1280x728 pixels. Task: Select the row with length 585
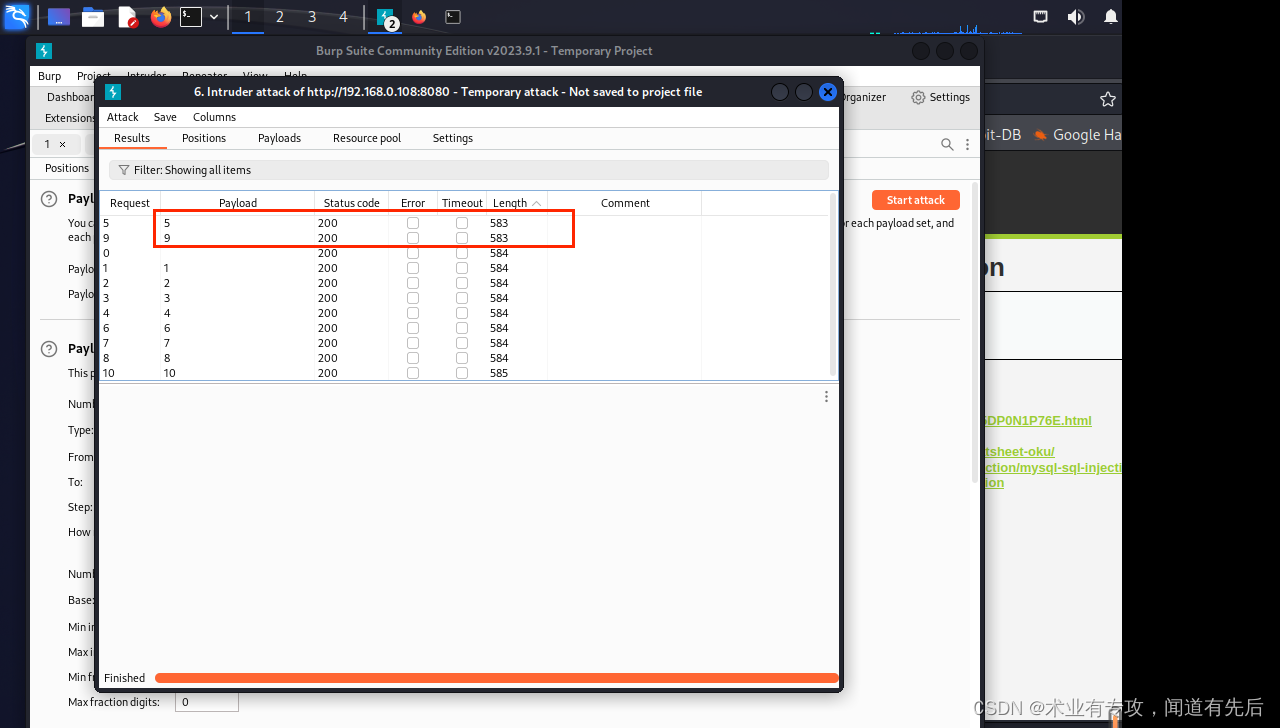[464, 373]
